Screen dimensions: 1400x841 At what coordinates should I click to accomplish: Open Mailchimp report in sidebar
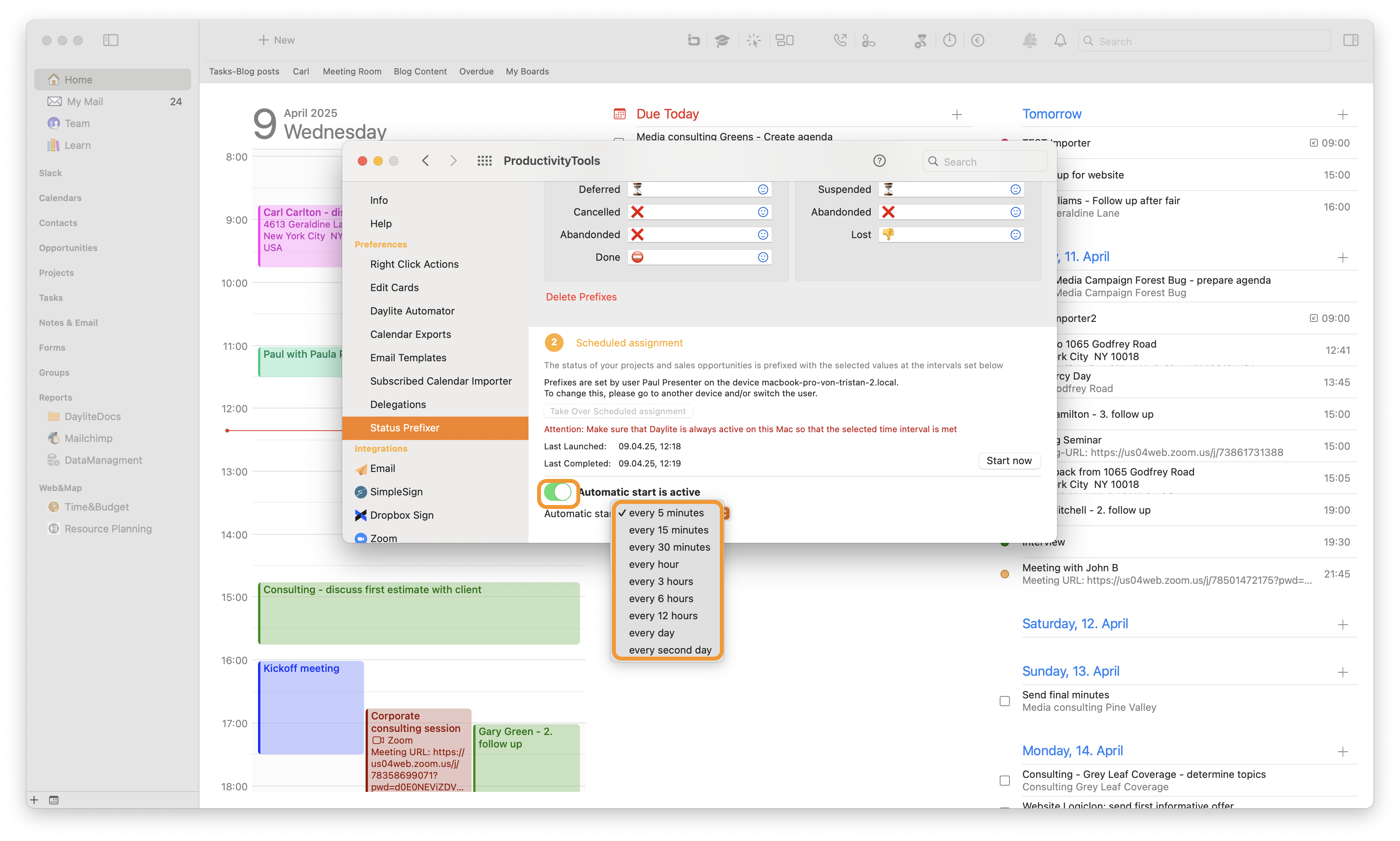tap(88, 439)
